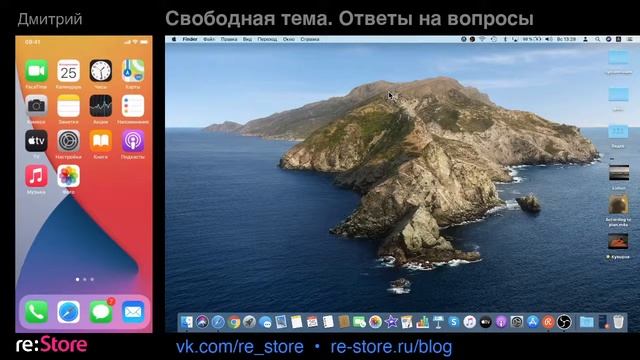Viewport: 640px width, 360px height.
Task: Open Music app in the Mac dock
Action: (x=469, y=322)
